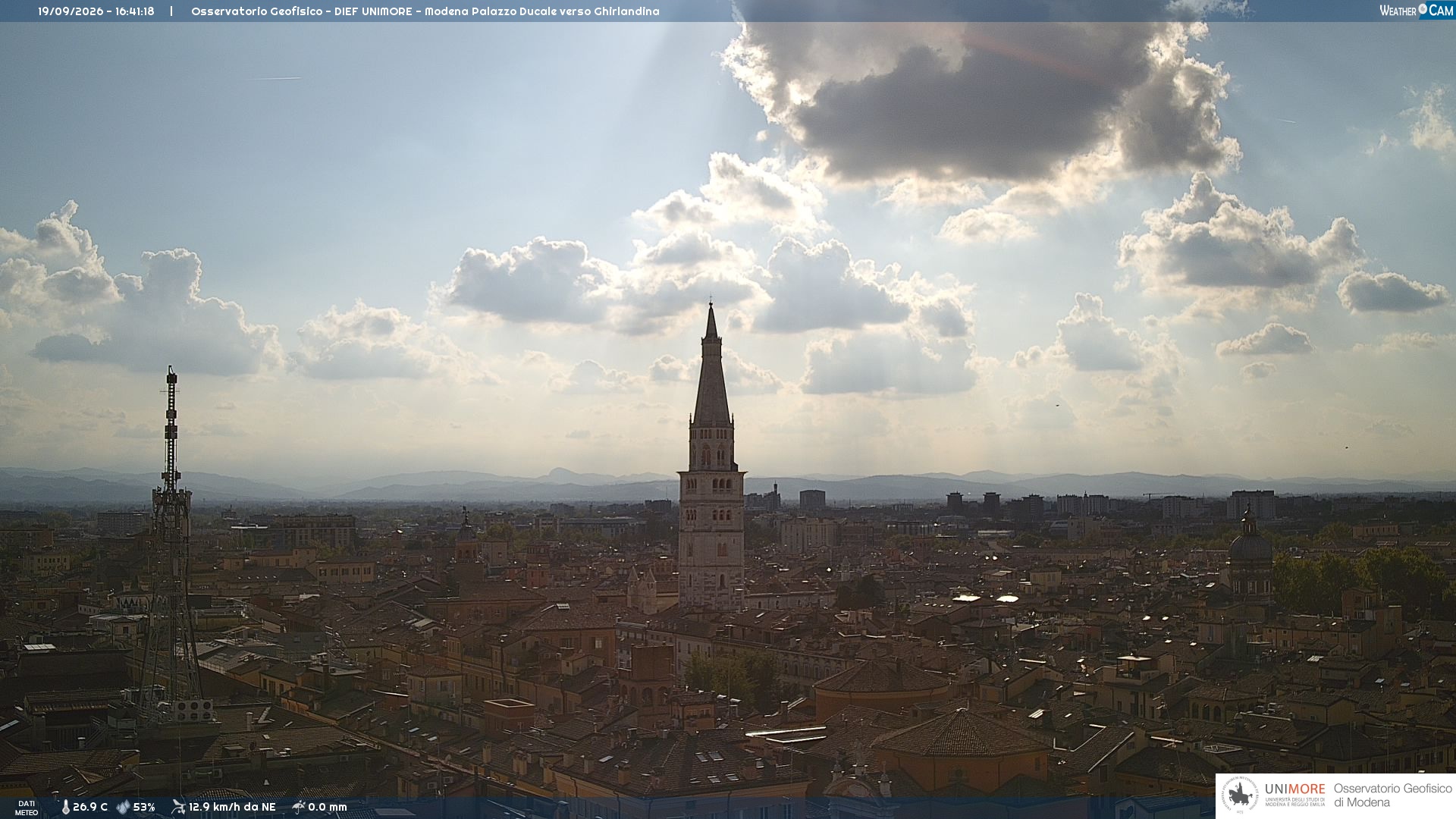Click the UNIMORE wordmark text

[x=1295, y=789]
